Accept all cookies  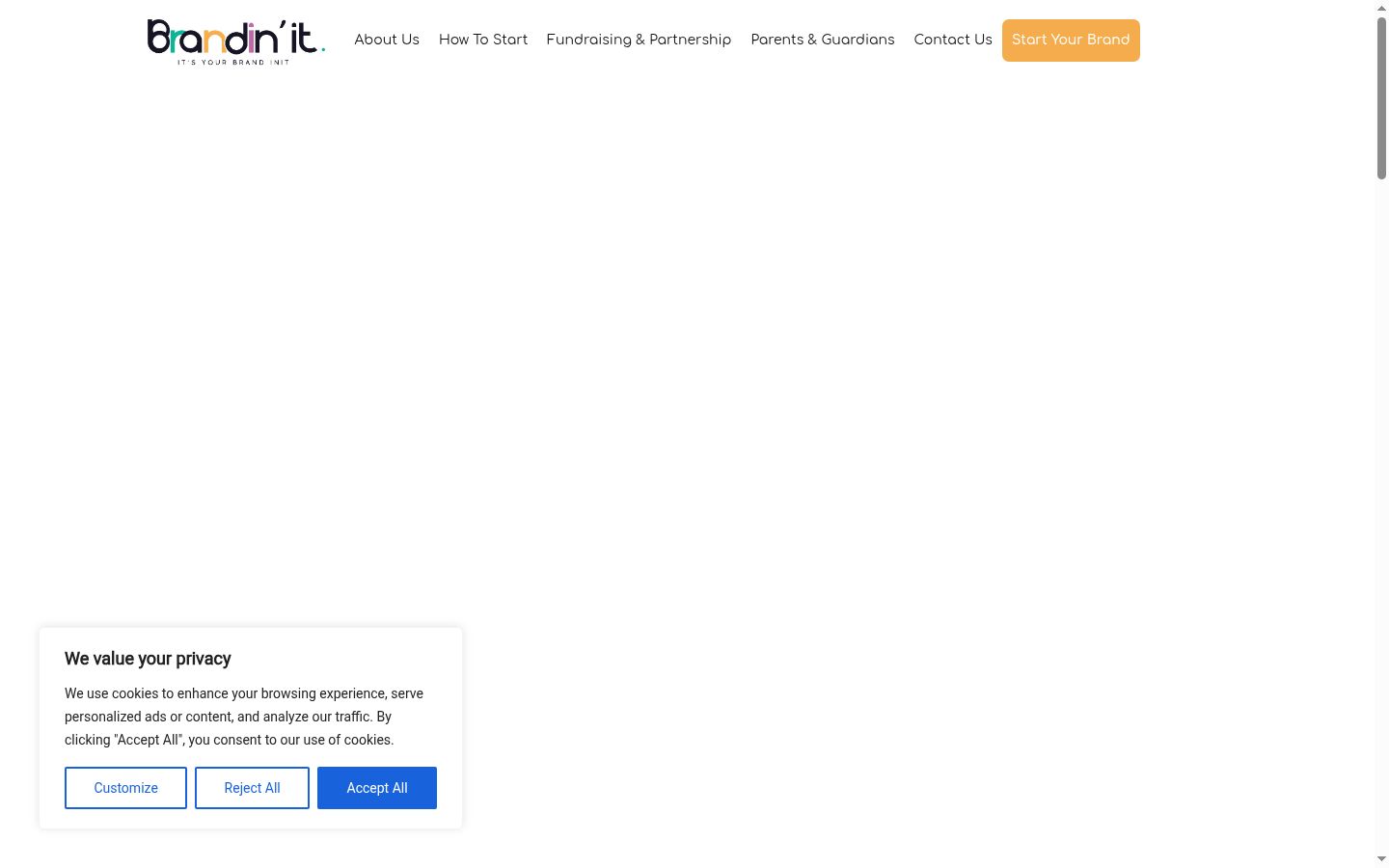tap(377, 788)
